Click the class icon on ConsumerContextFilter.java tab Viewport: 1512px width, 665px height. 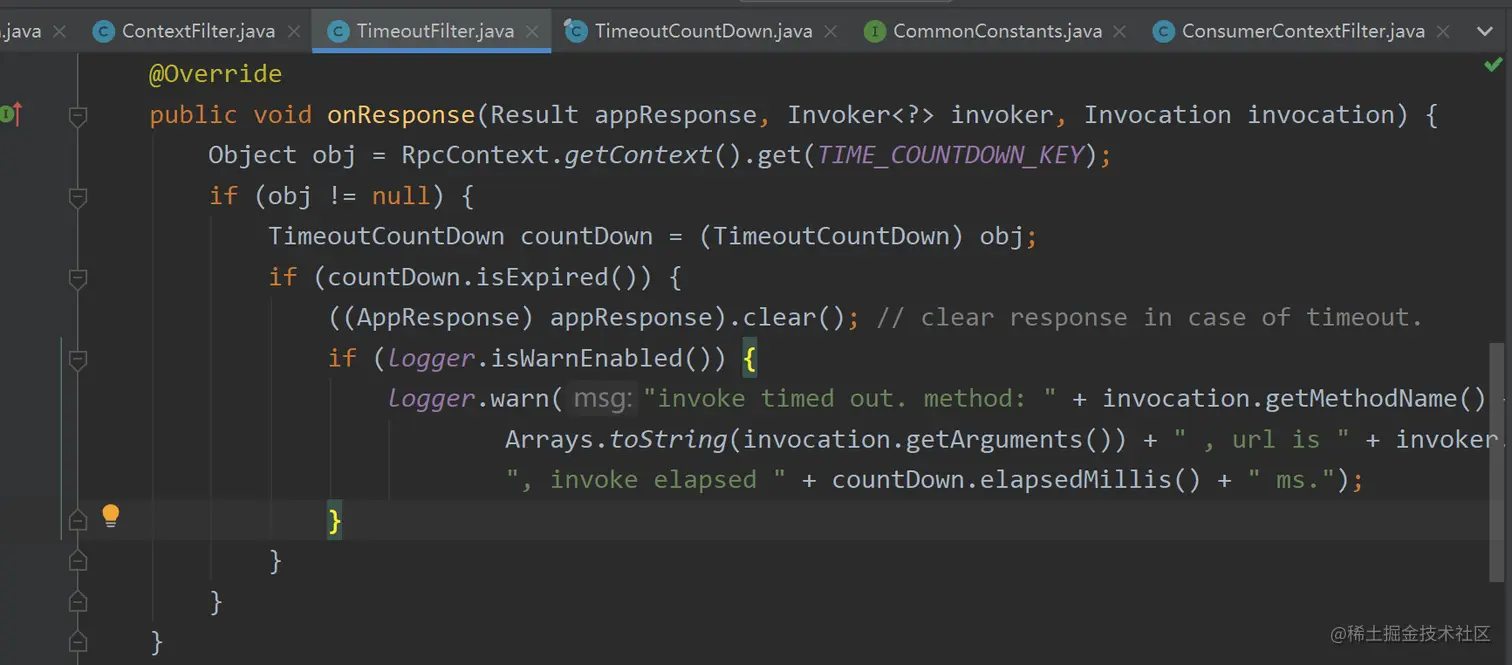click(x=1163, y=31)
